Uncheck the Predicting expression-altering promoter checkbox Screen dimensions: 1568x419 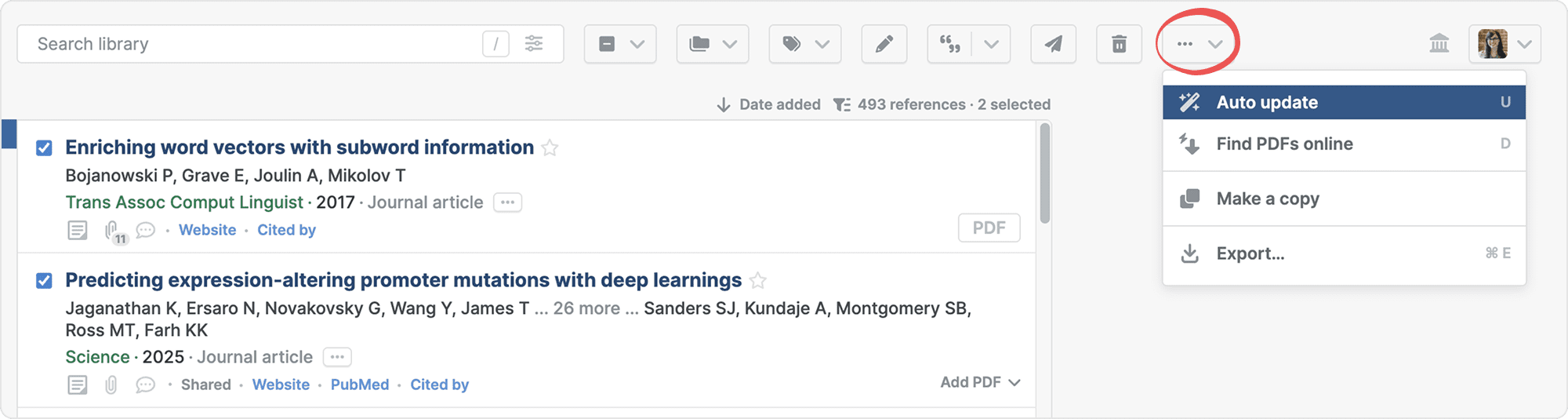(45, 280)
